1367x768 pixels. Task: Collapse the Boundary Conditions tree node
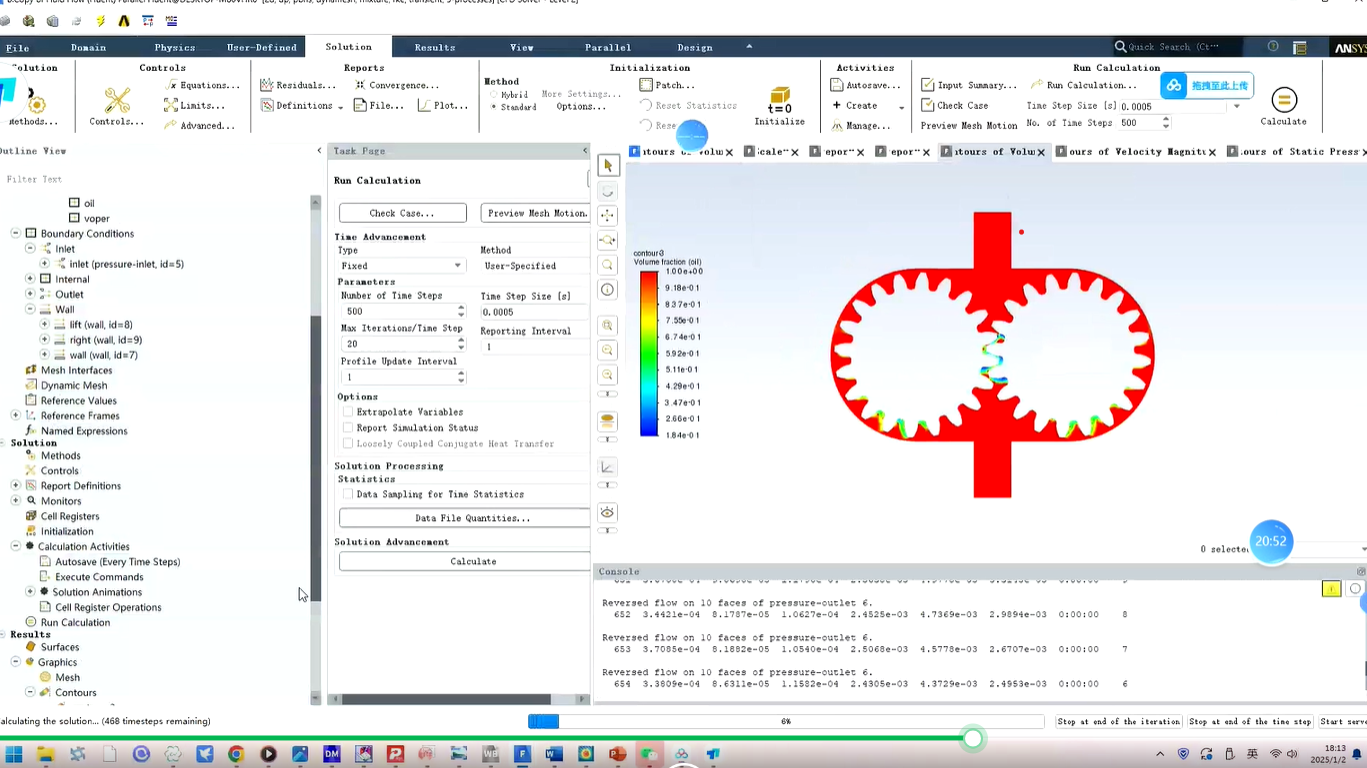(16, 234)
